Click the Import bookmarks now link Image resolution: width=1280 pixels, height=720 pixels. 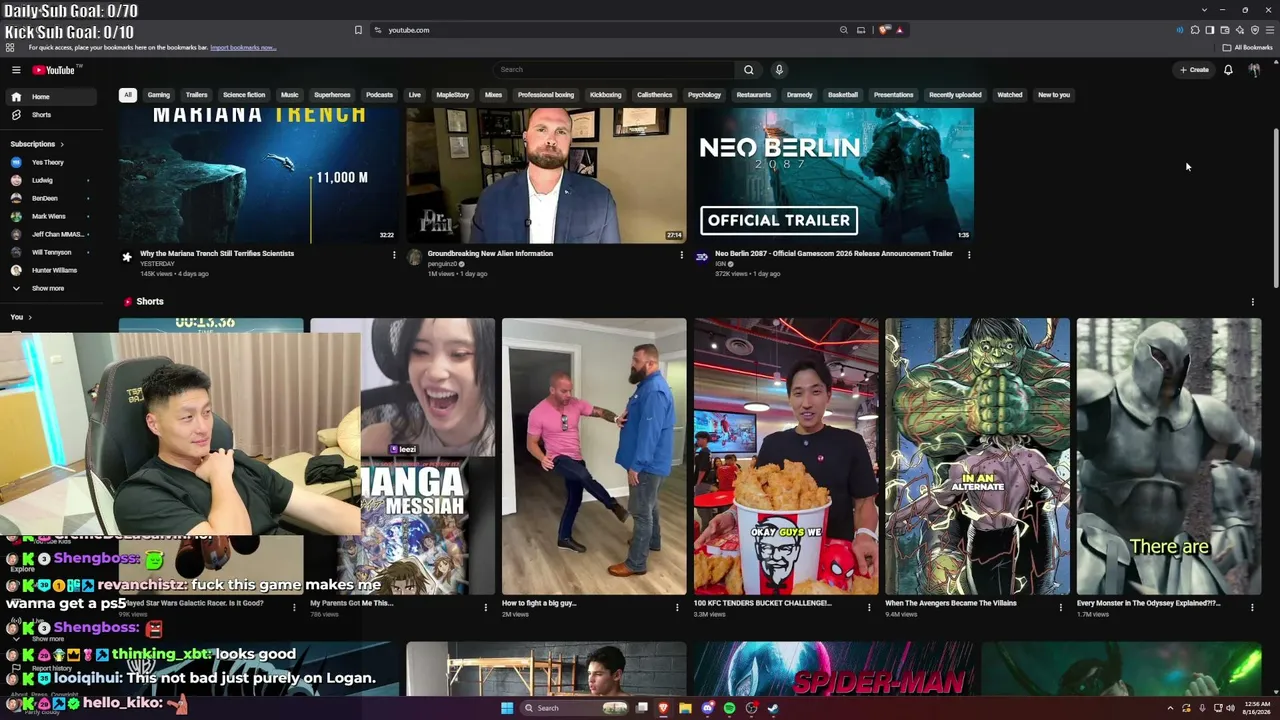click(x=243, y=47)
